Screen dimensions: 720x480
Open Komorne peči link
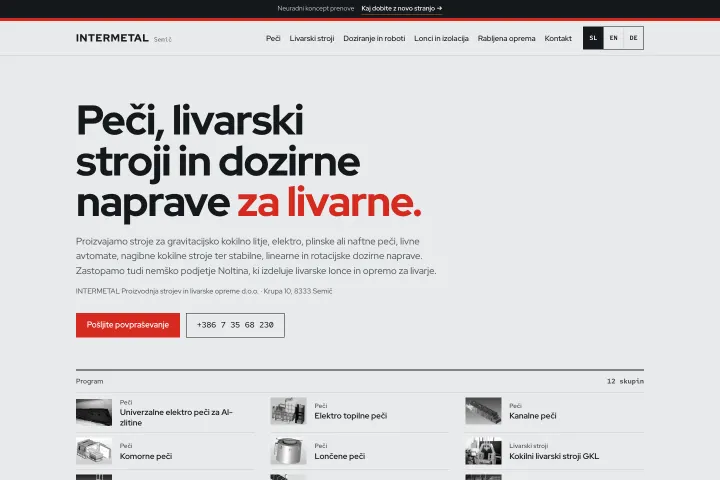pyautogui.click(x=165, y=451)
